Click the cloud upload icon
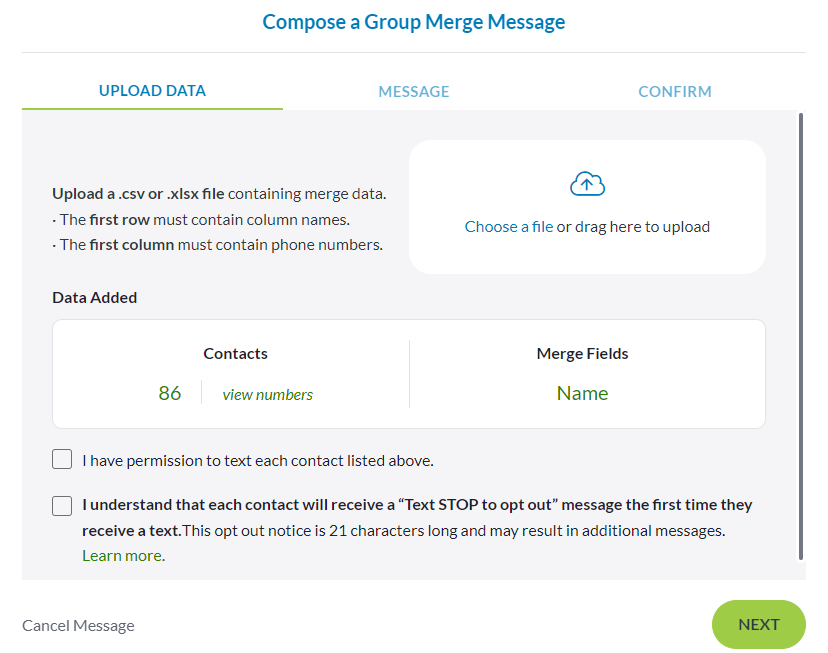The image size is (828, 653). pyautogui.click(x=587, y=184)
